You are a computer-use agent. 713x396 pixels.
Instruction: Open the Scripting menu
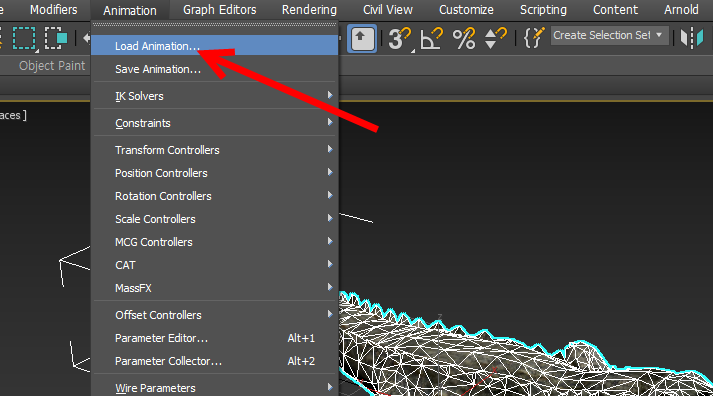coord(543,10)
